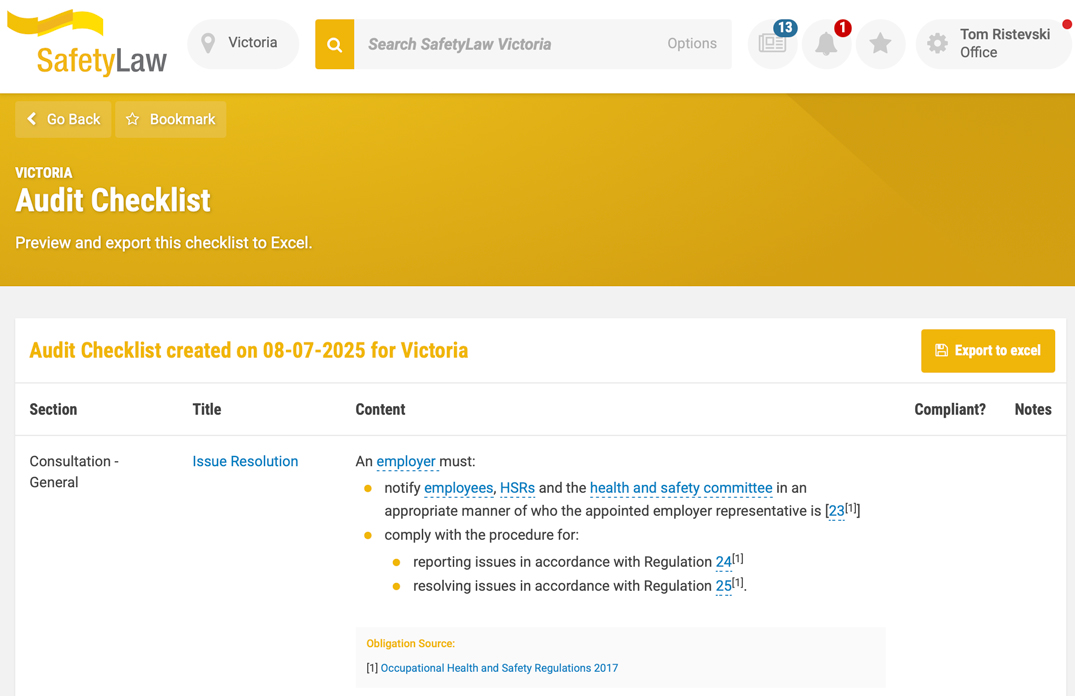Click the settings gear icon

pos(937,44)
